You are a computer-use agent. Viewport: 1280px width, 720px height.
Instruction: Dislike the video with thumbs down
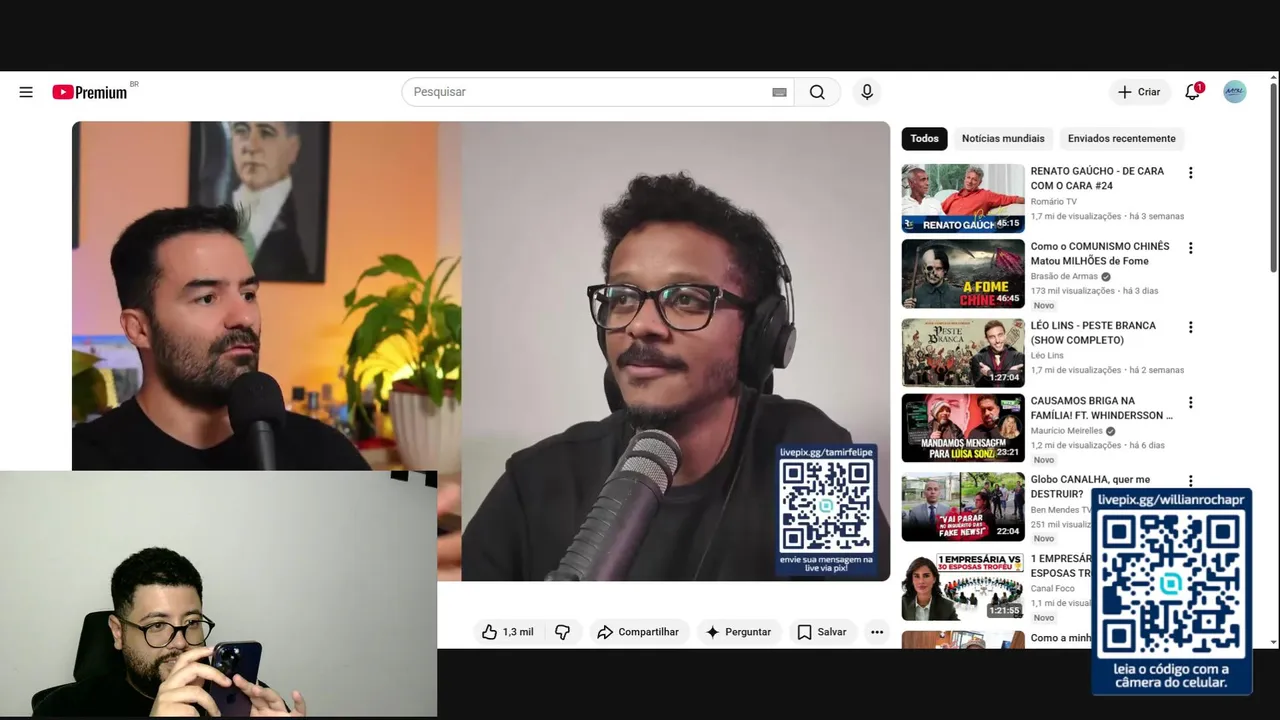[563, 632]
